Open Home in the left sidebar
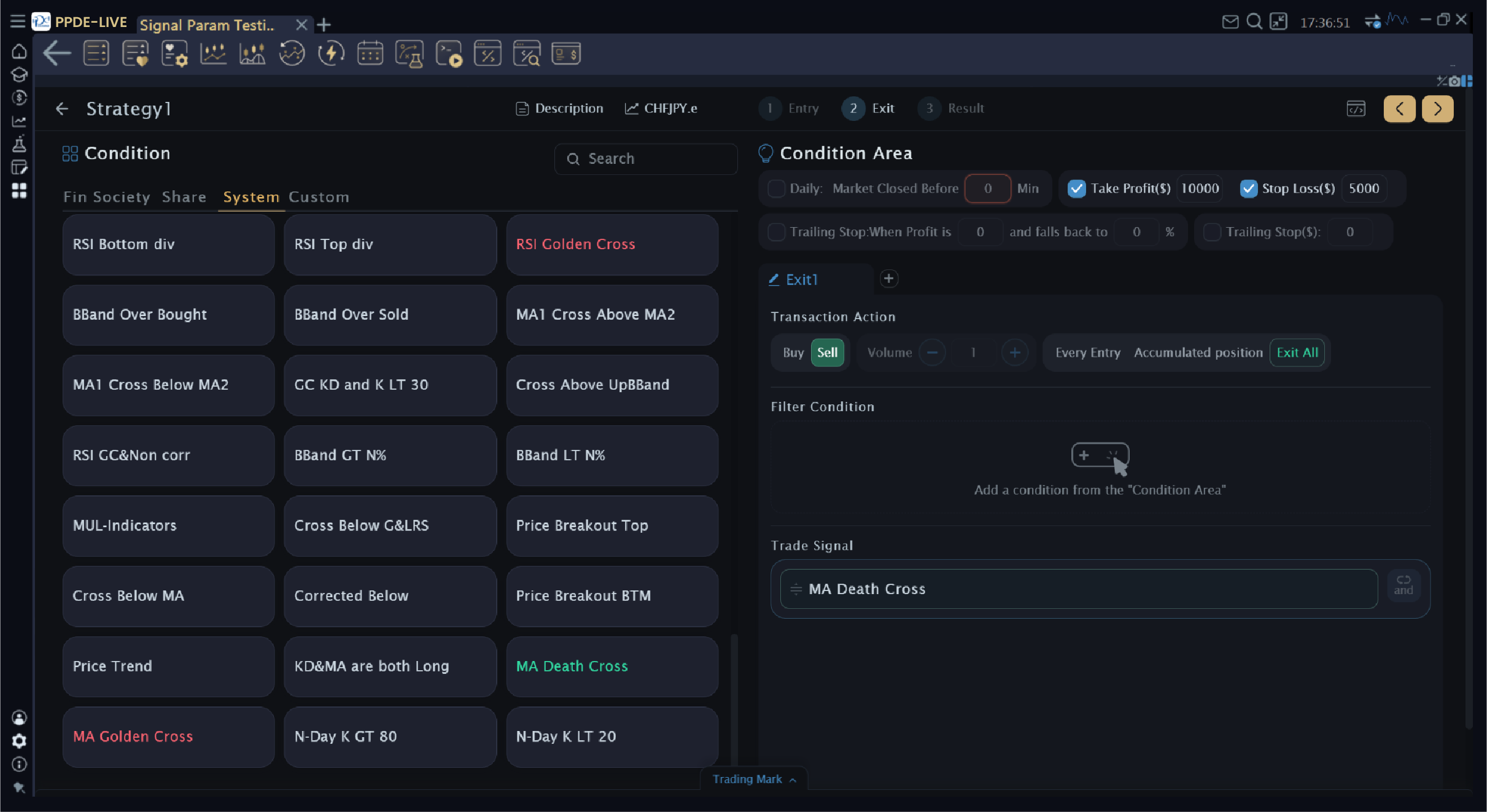Image resolution: width=1487 pixels, height=812 pixels. coord(19,52)
